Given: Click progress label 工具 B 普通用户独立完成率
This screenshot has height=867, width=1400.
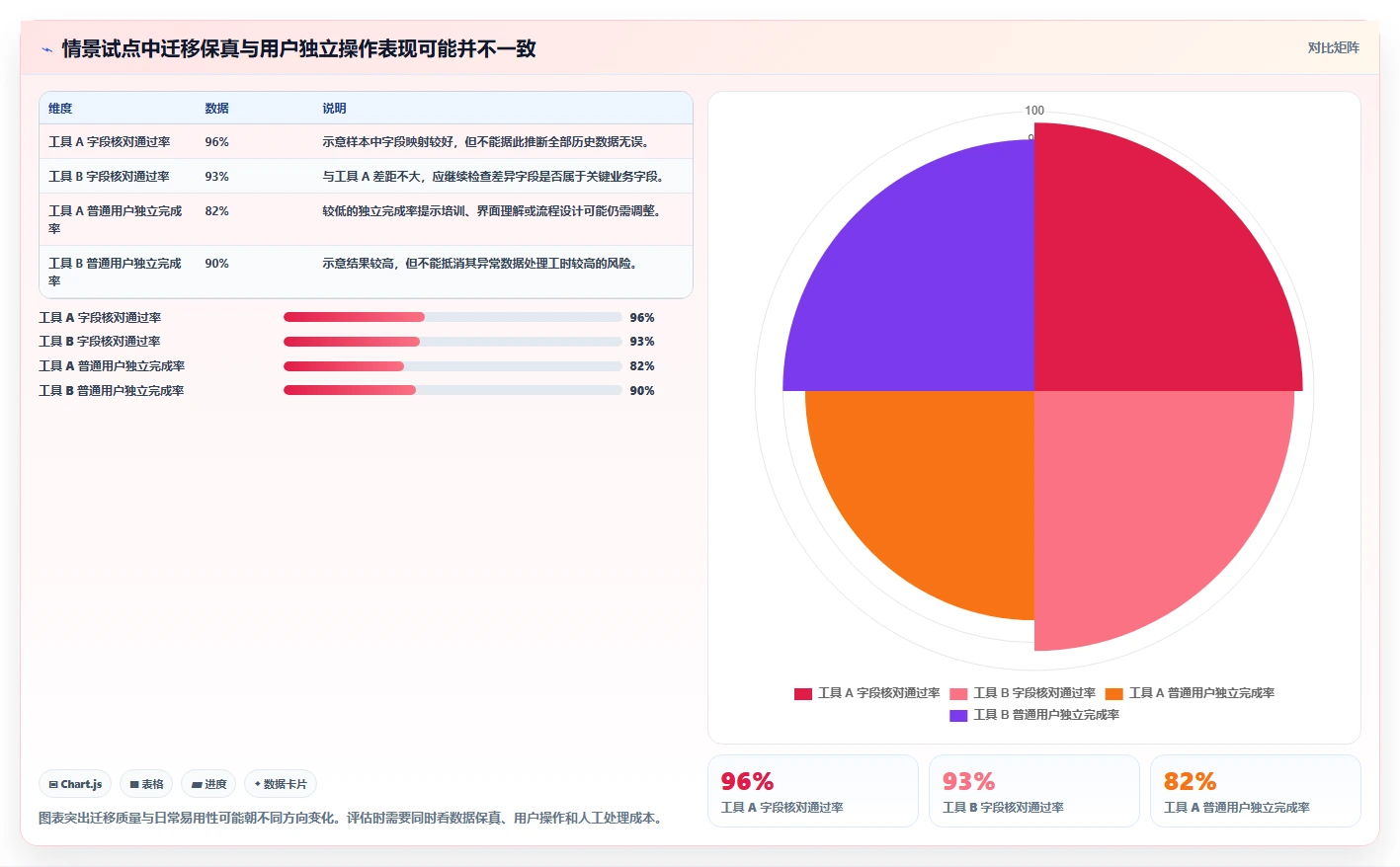Looking at the screenshot, I should pos(112,391).
